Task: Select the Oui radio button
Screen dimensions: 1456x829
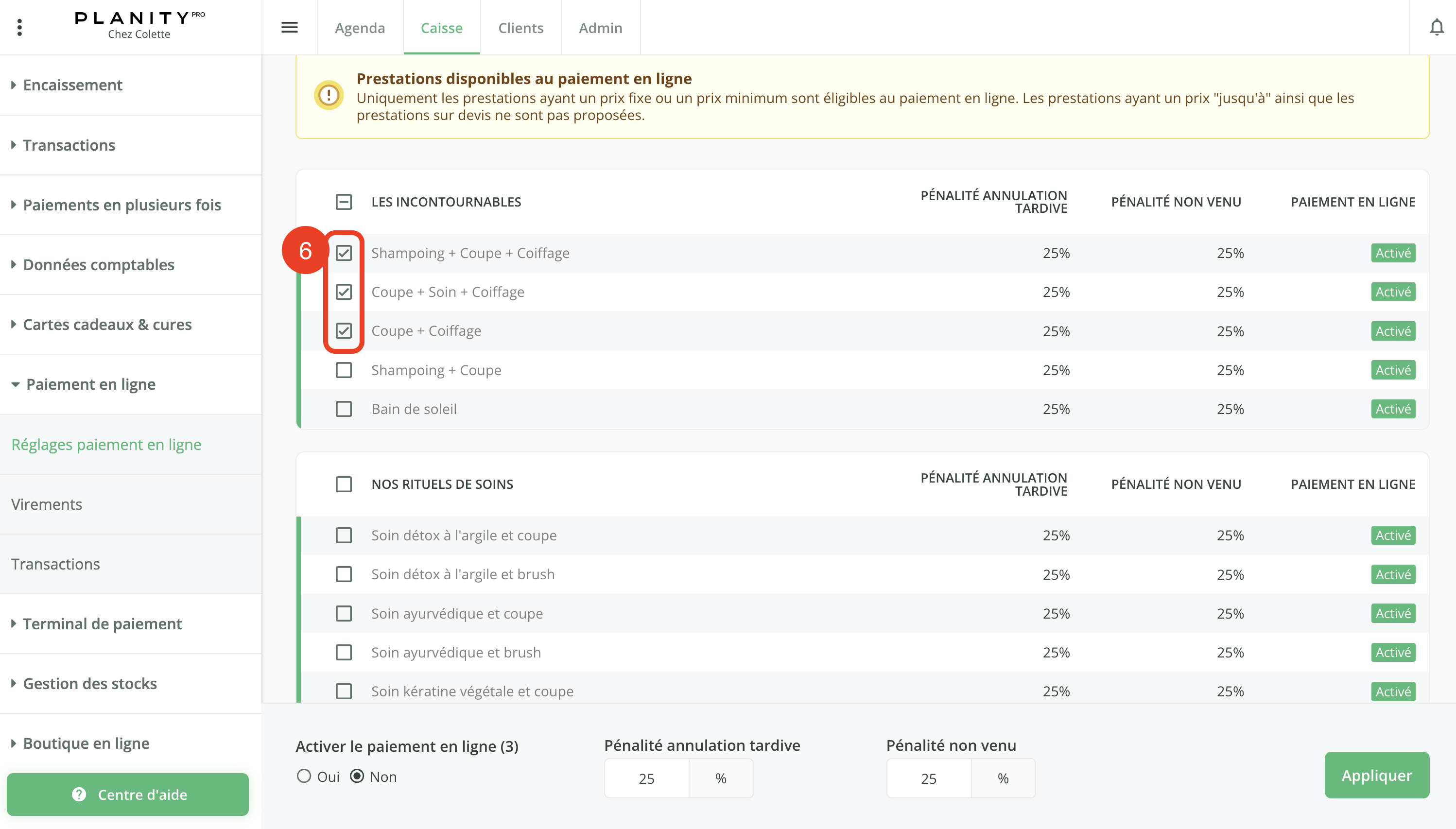Action: [304, 776]
